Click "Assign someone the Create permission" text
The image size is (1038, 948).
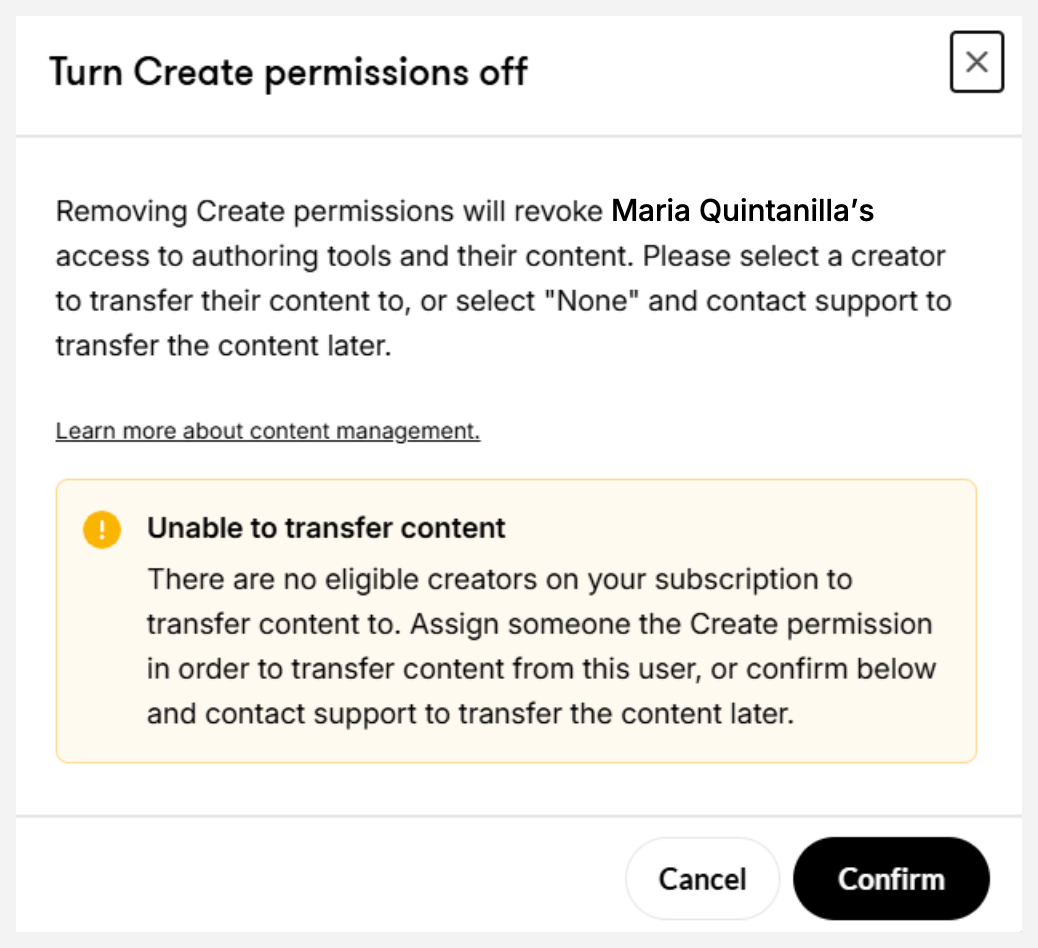[671, 624]
